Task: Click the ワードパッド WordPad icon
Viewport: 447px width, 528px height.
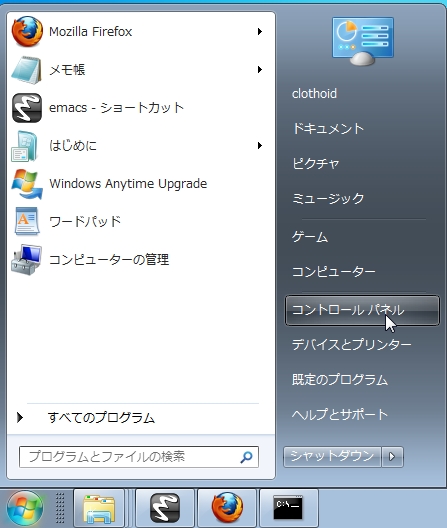Action: tap(27, 222)
